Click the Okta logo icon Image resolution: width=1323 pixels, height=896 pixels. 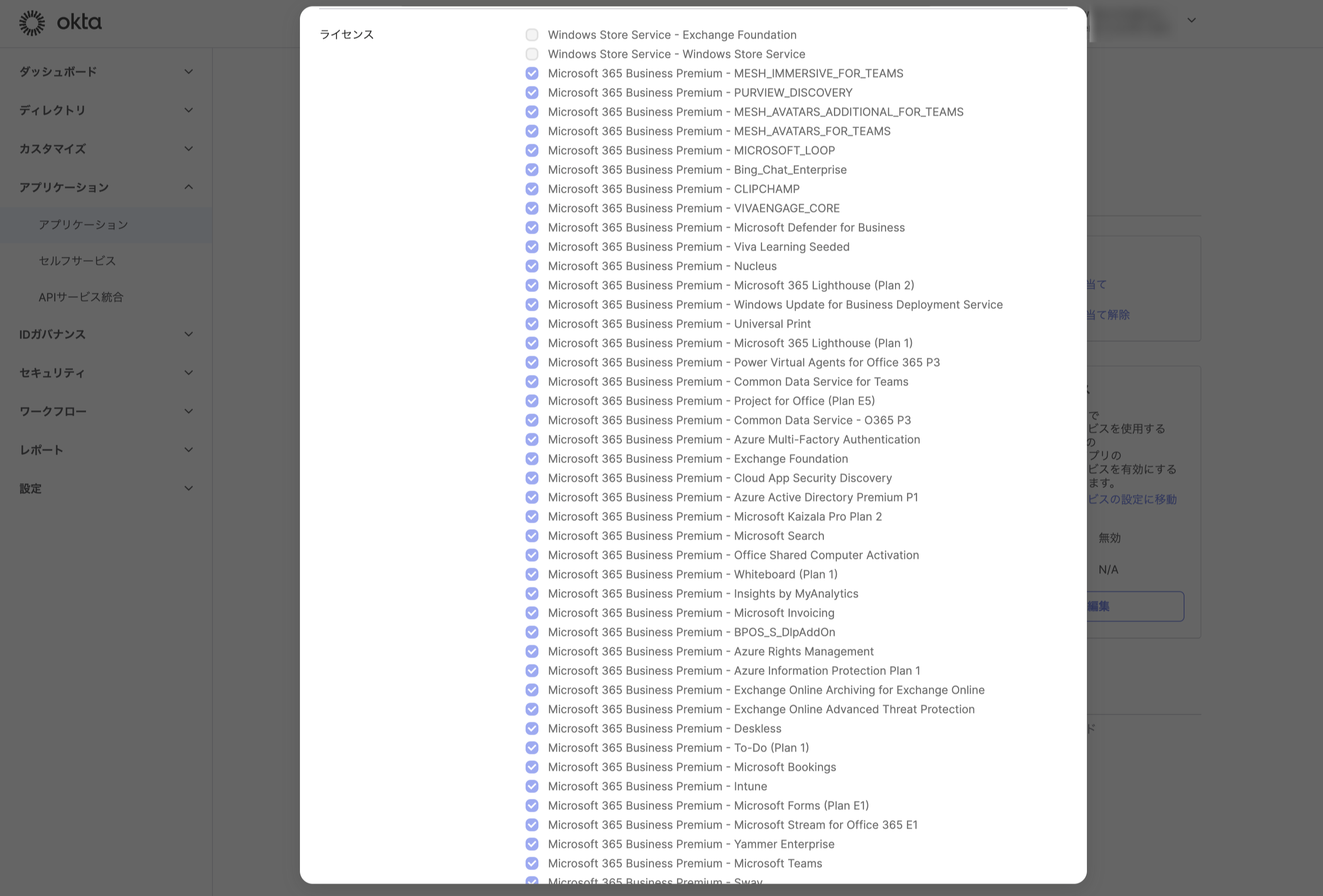[33, 23]
